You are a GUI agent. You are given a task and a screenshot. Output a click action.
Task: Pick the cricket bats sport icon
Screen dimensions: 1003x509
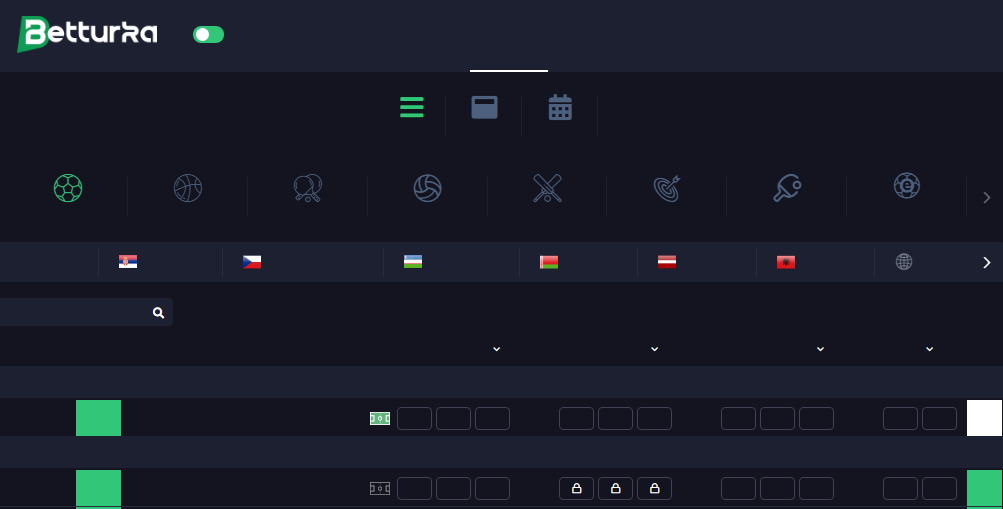click(x=548, y=188)
